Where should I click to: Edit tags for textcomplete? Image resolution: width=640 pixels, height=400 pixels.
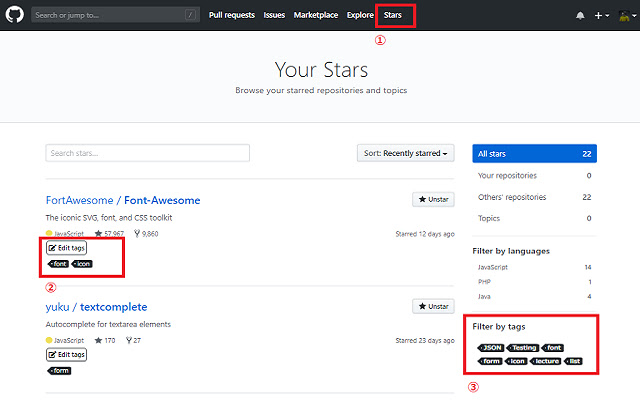pos(67,355)
